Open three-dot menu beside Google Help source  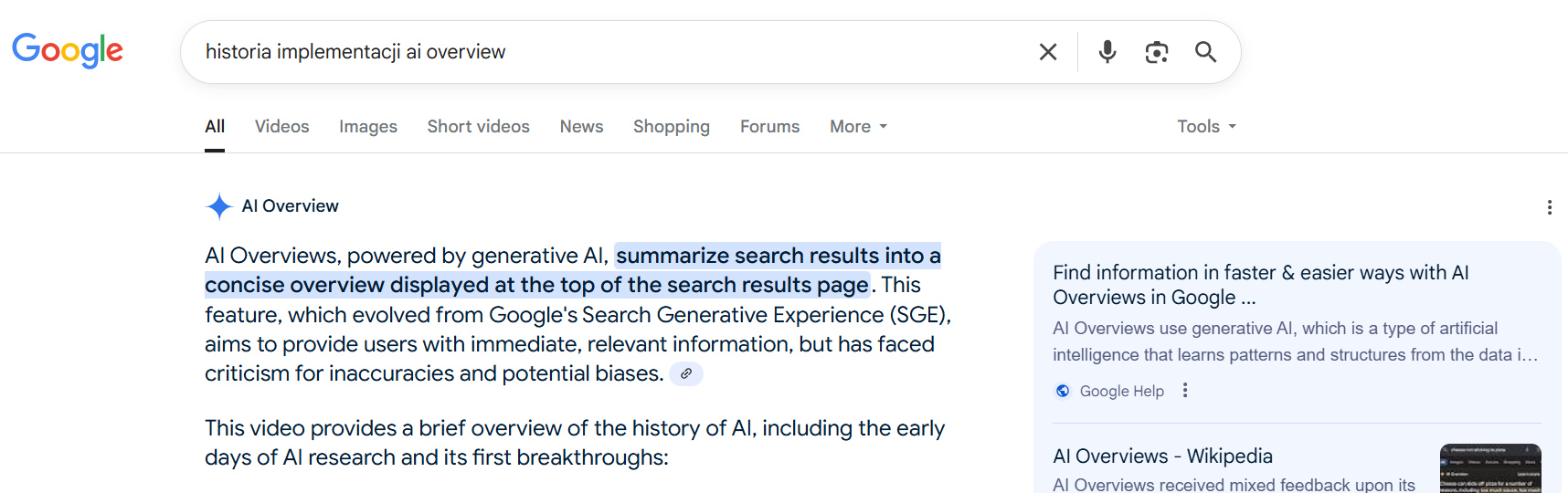click(1185, 391)
